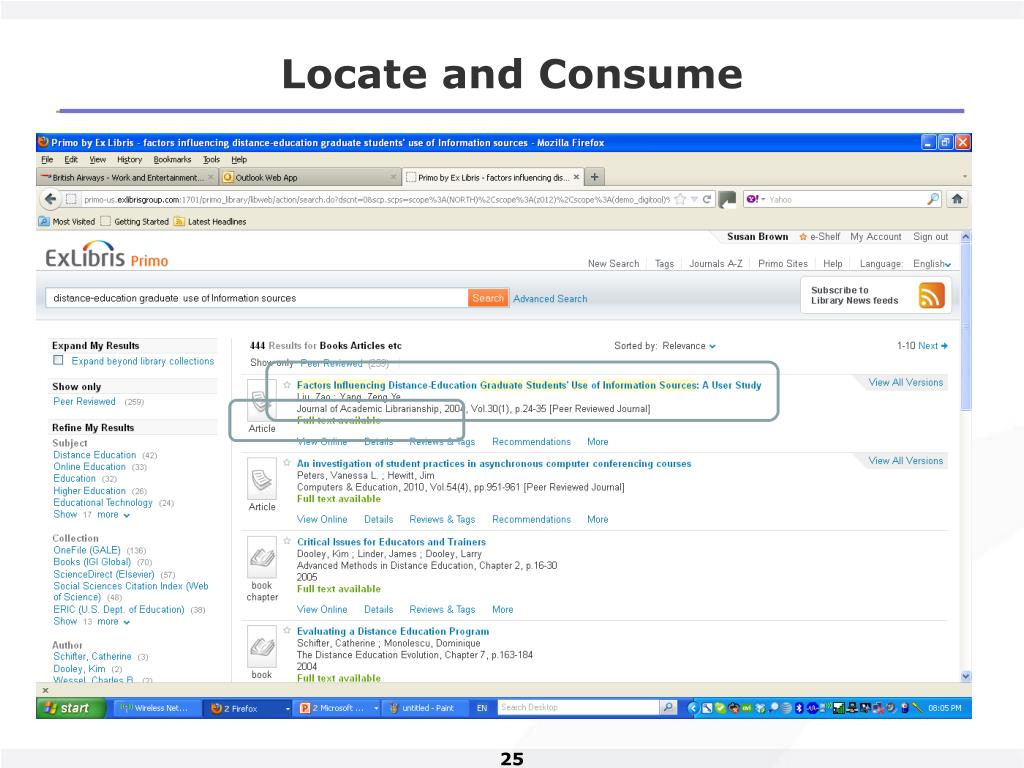
Task: Open the File menu
Action: coord(47,159)
